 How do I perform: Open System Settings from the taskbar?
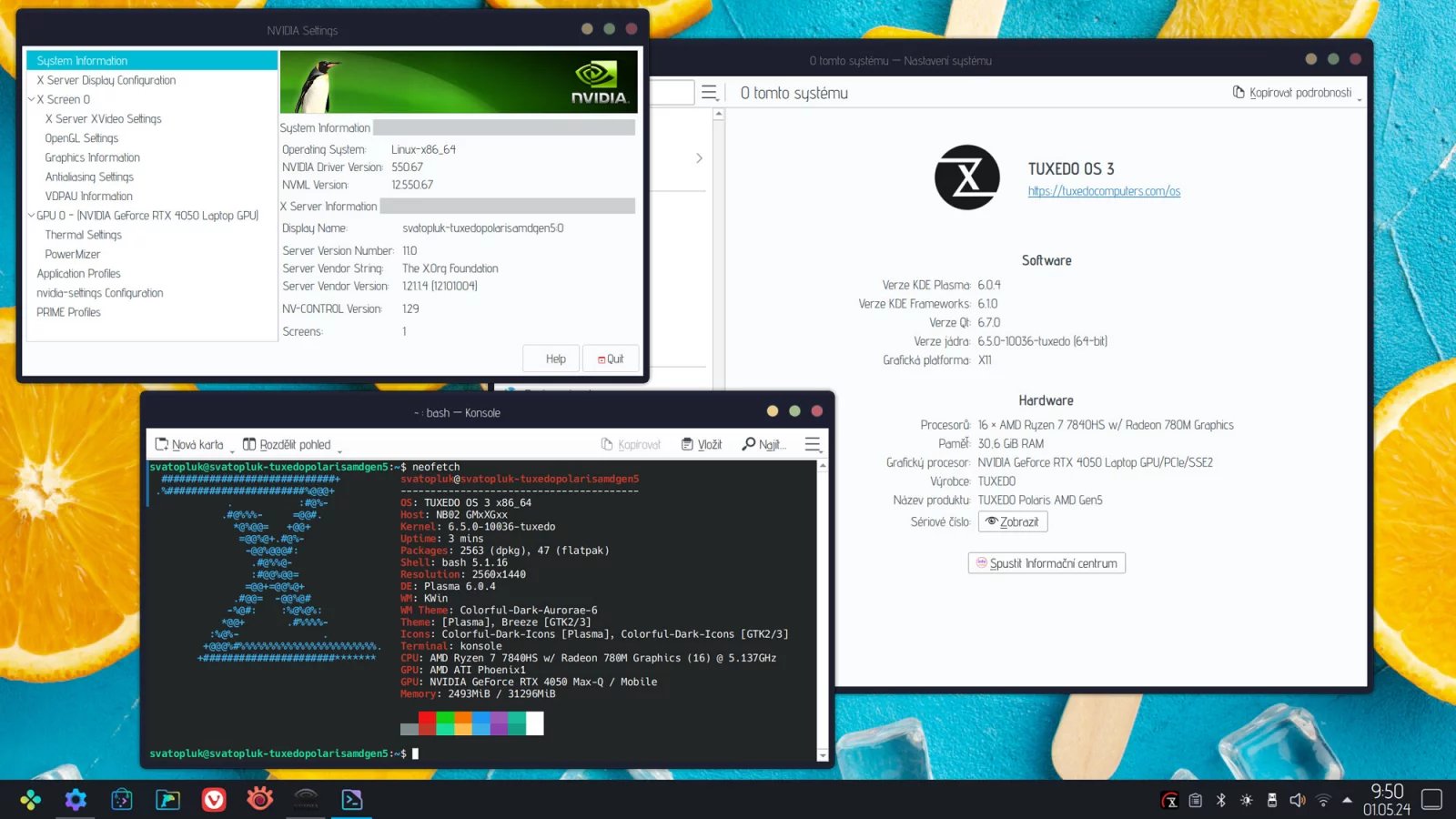pyautogui.click(x=76, y=800)
